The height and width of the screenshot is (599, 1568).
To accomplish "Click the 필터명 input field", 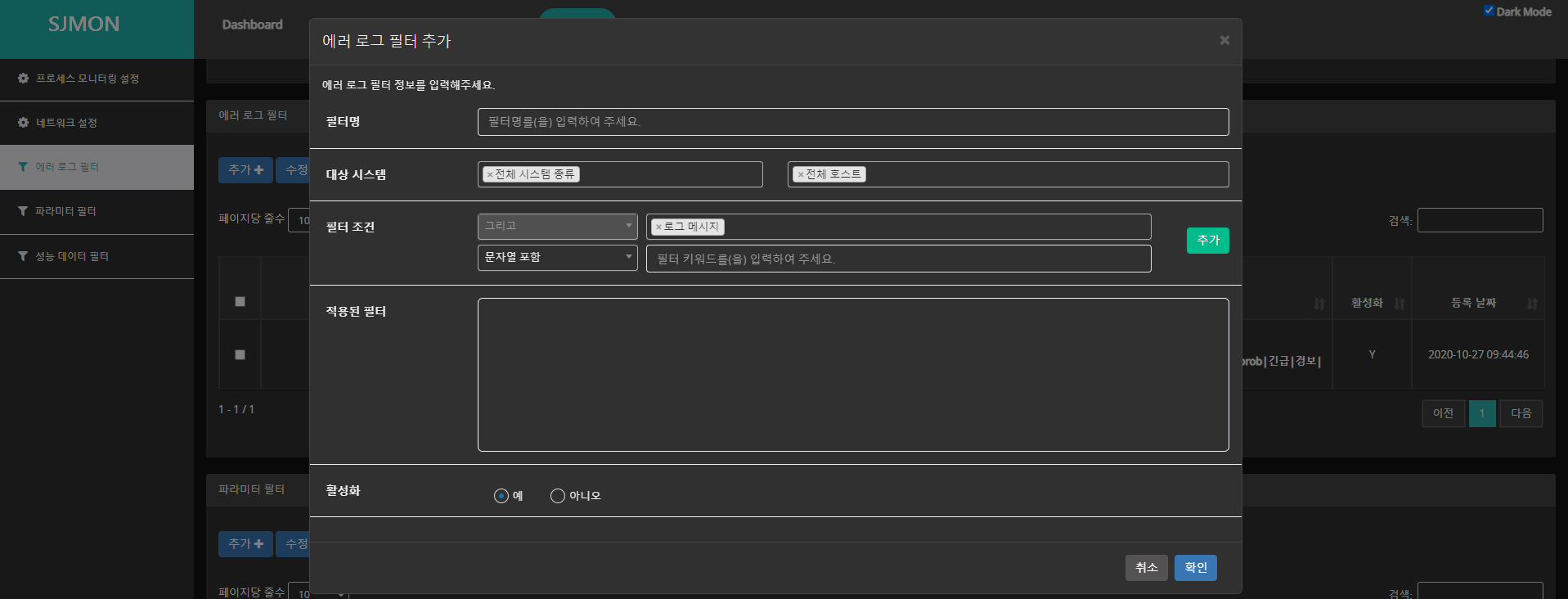I will [853, 122].
